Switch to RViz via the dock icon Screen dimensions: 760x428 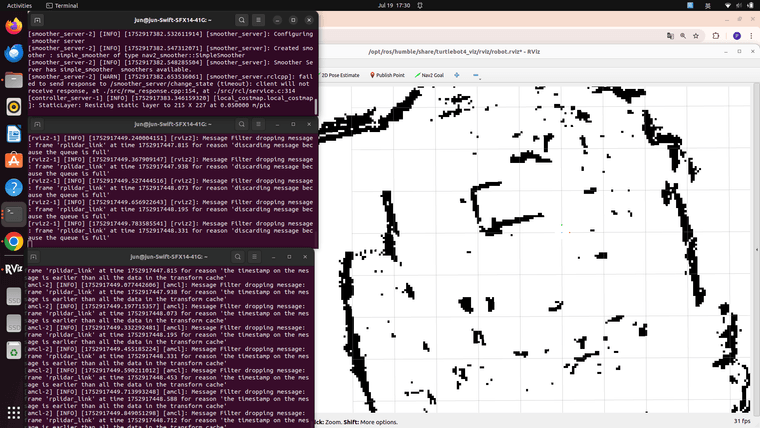(x=14, y=269)
